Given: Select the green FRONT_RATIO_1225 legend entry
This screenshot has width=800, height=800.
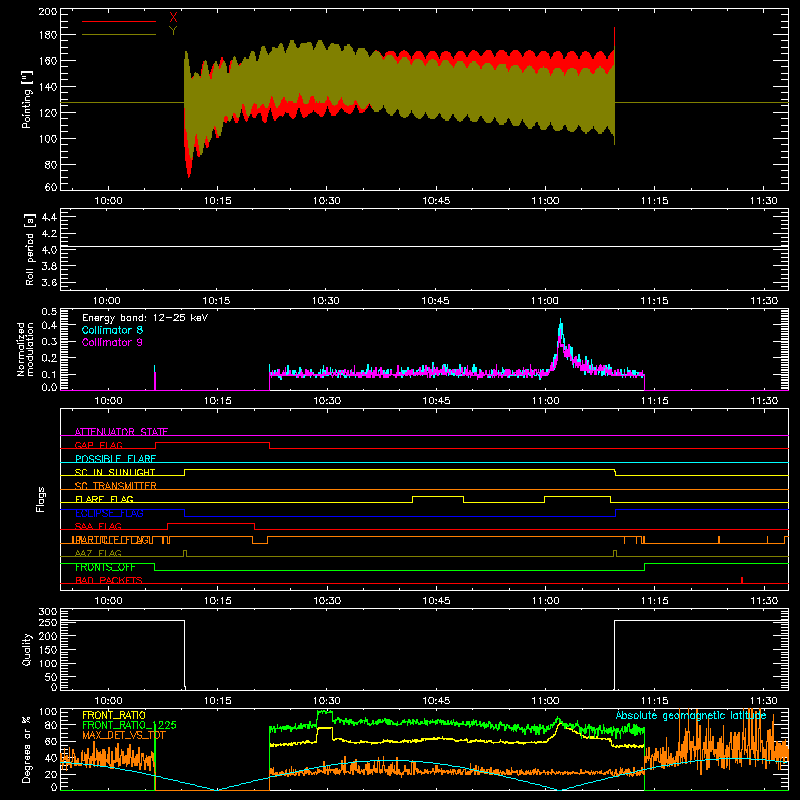Looking at the screenshot, I should pyautogui.click(x=129, y=725).
